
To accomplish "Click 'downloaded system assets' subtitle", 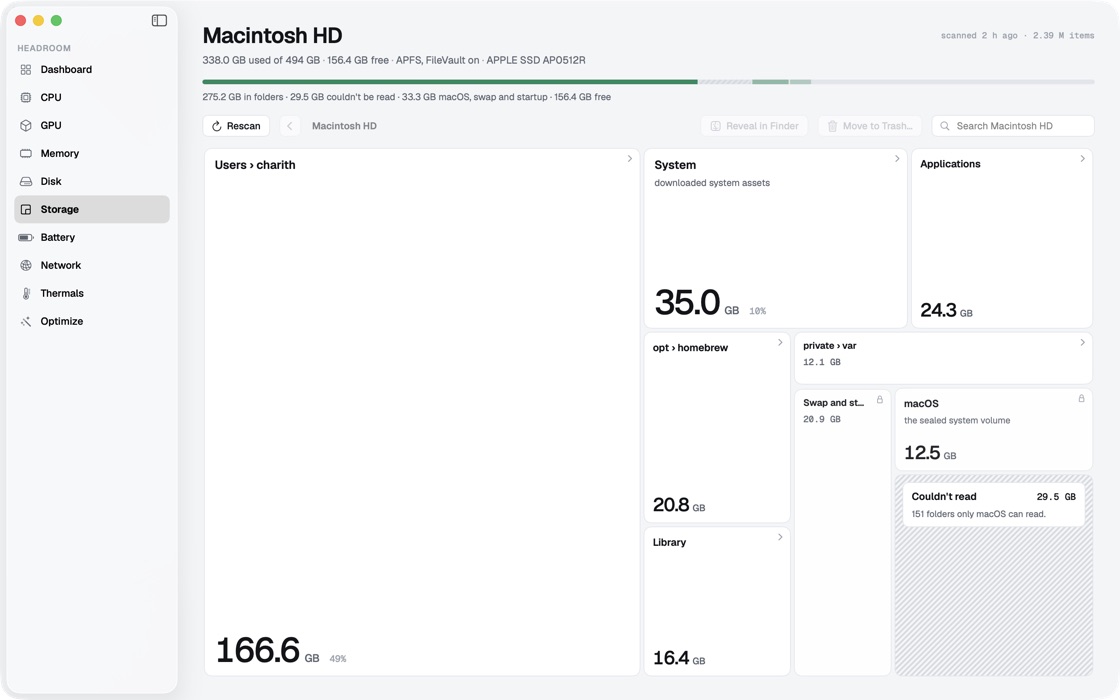I will [x=712, y=183].
